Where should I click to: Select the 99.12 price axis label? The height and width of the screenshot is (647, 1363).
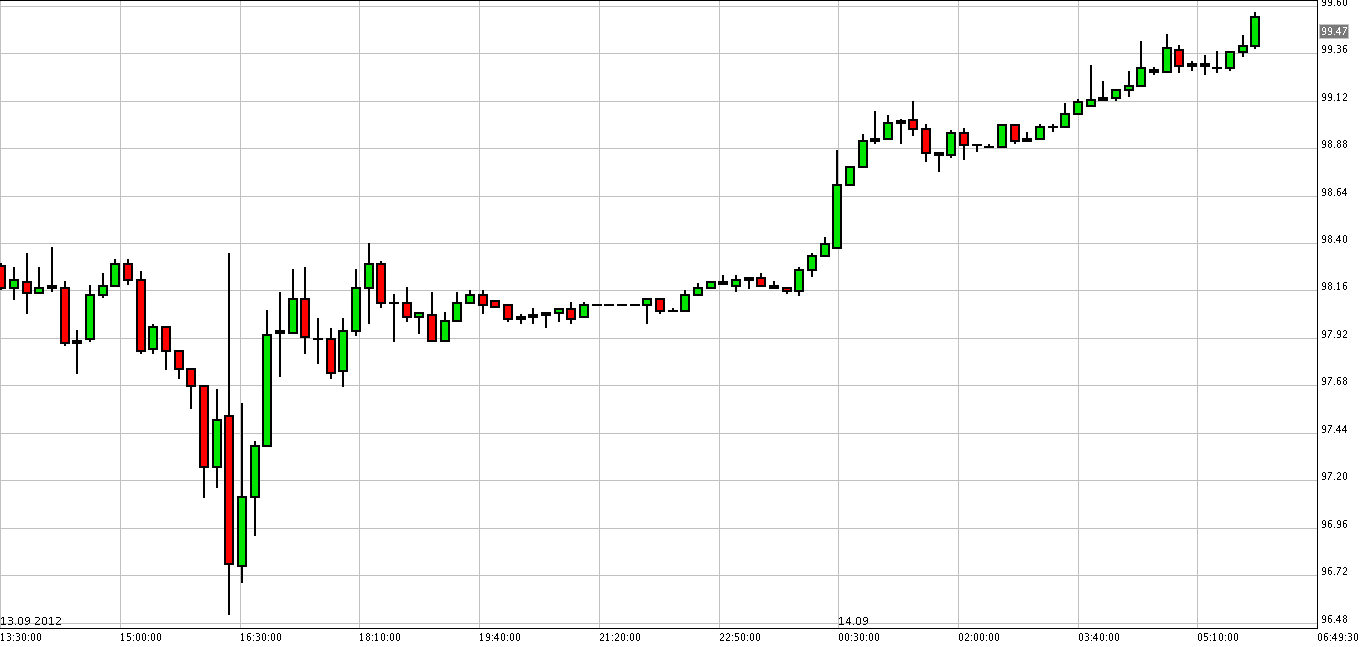coord(1334,97)
